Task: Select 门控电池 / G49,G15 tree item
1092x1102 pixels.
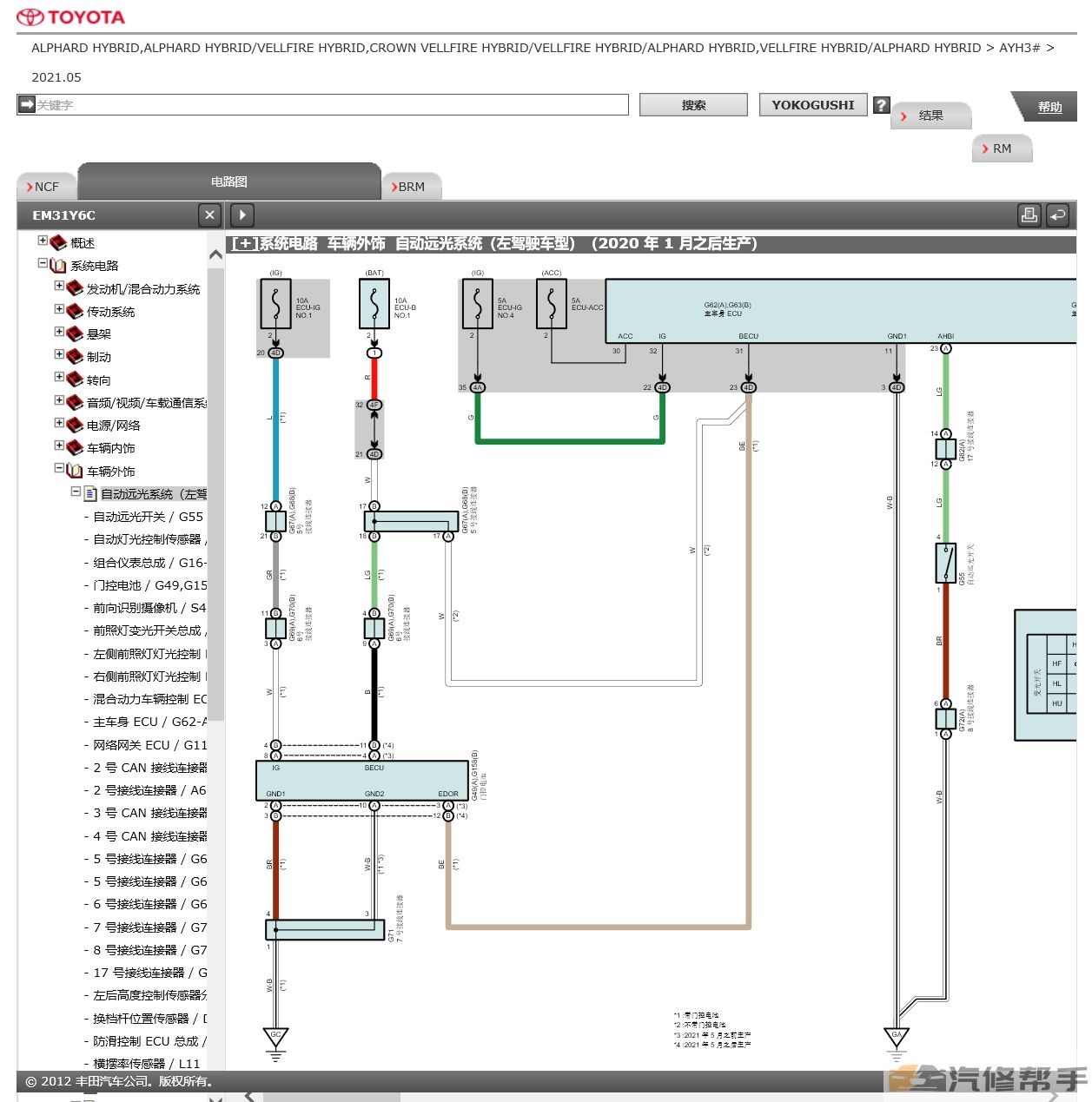Action: click(149, 585)
